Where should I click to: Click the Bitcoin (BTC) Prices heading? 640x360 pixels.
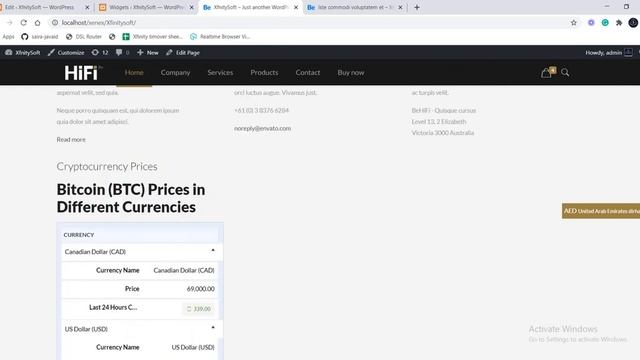(x=131, y=198)
